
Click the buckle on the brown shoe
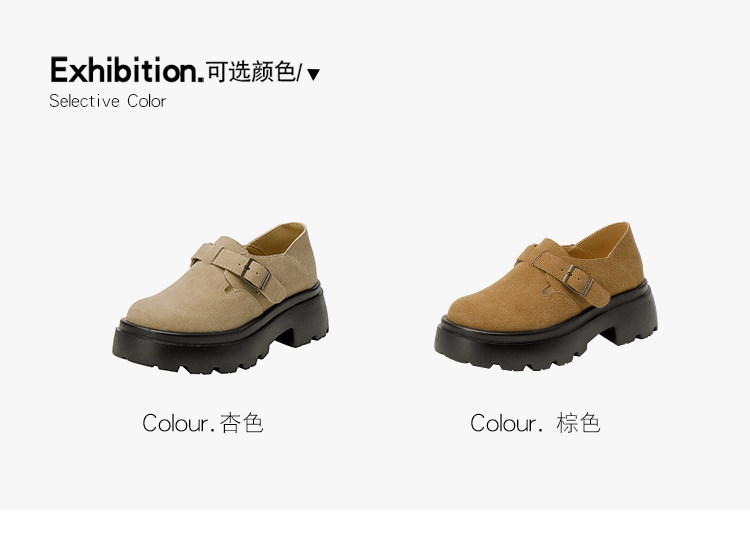578,281
